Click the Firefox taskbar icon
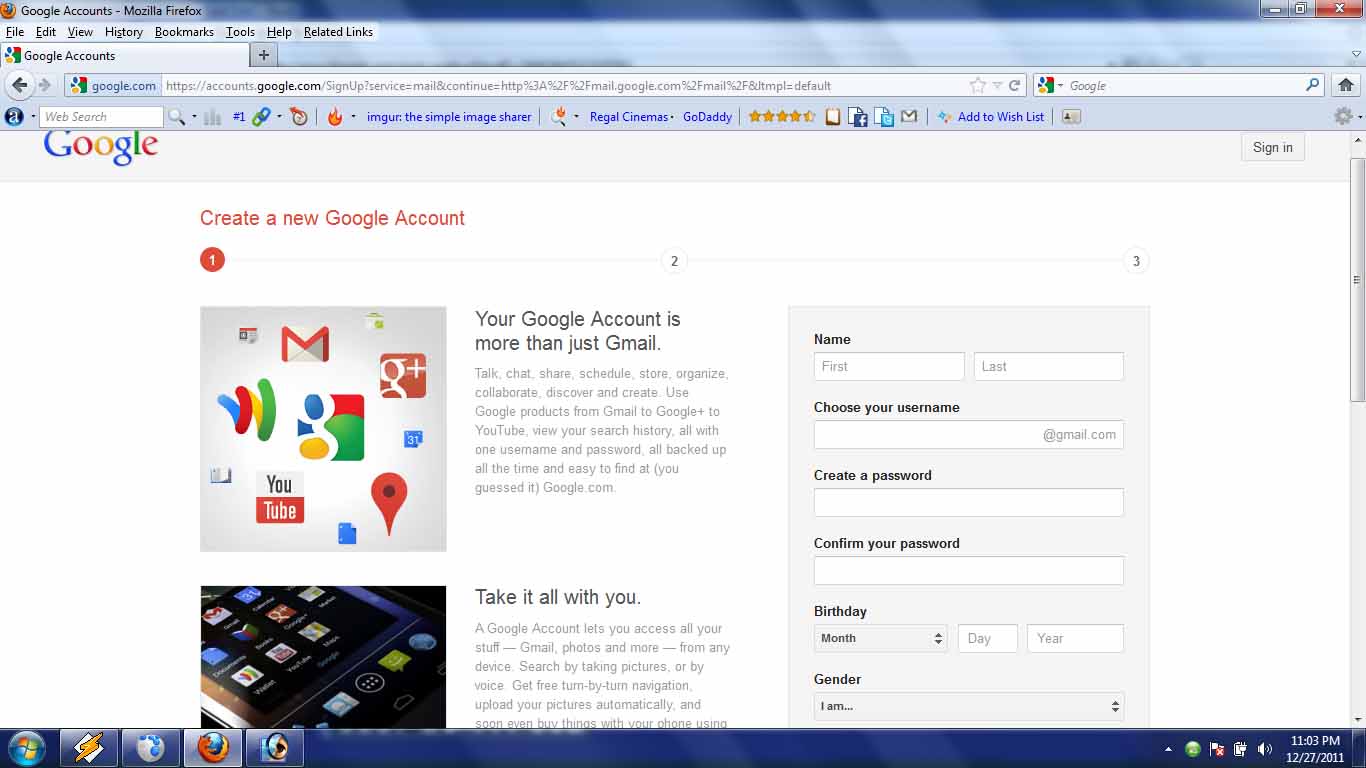Screen dimensions: 1366x768 213,748
